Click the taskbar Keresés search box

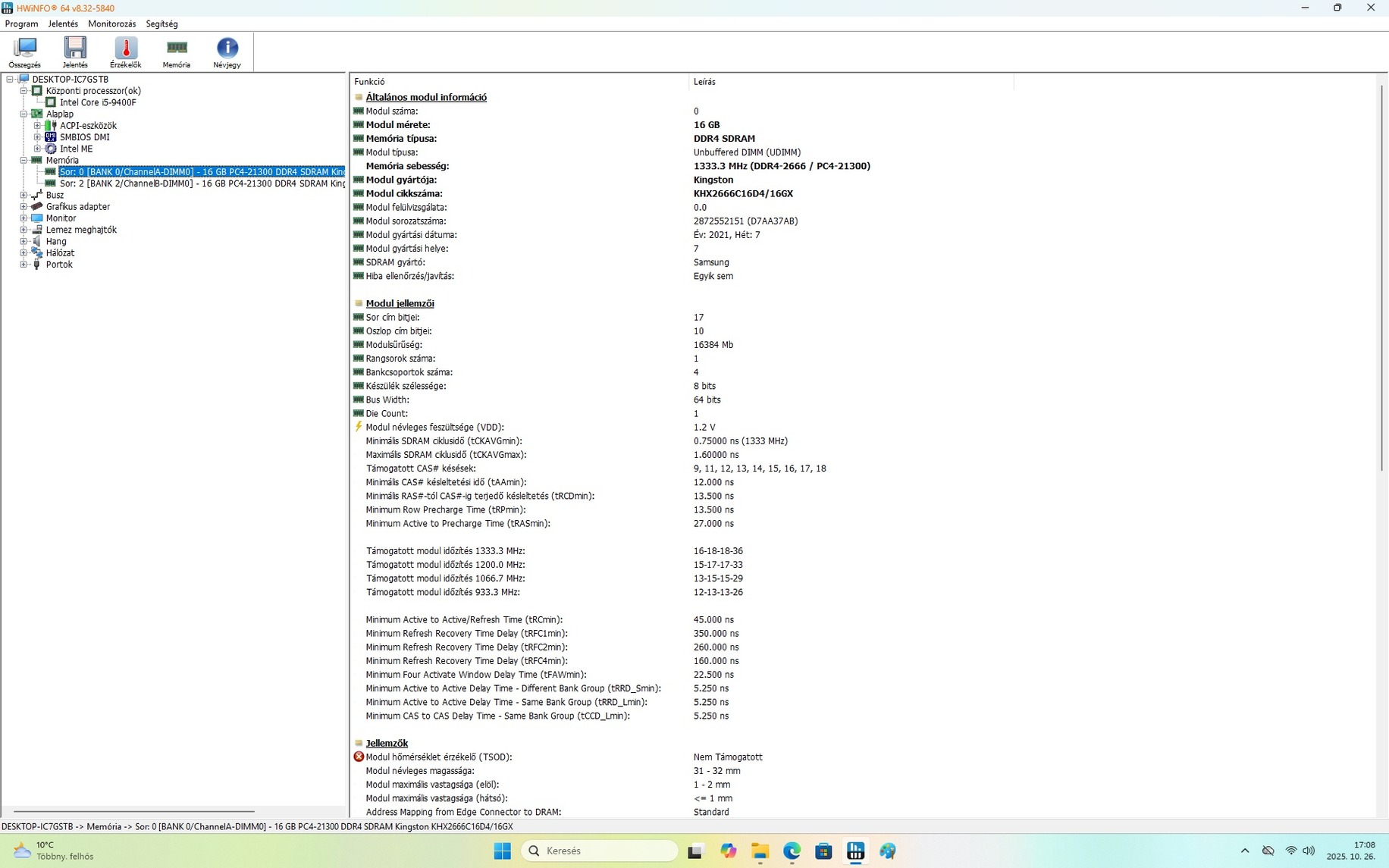tap(599, 851)
